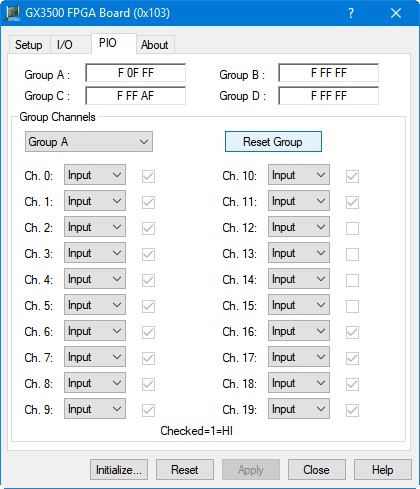Open the Ch. 18 direction dropdown

click(x=299, y=382)
